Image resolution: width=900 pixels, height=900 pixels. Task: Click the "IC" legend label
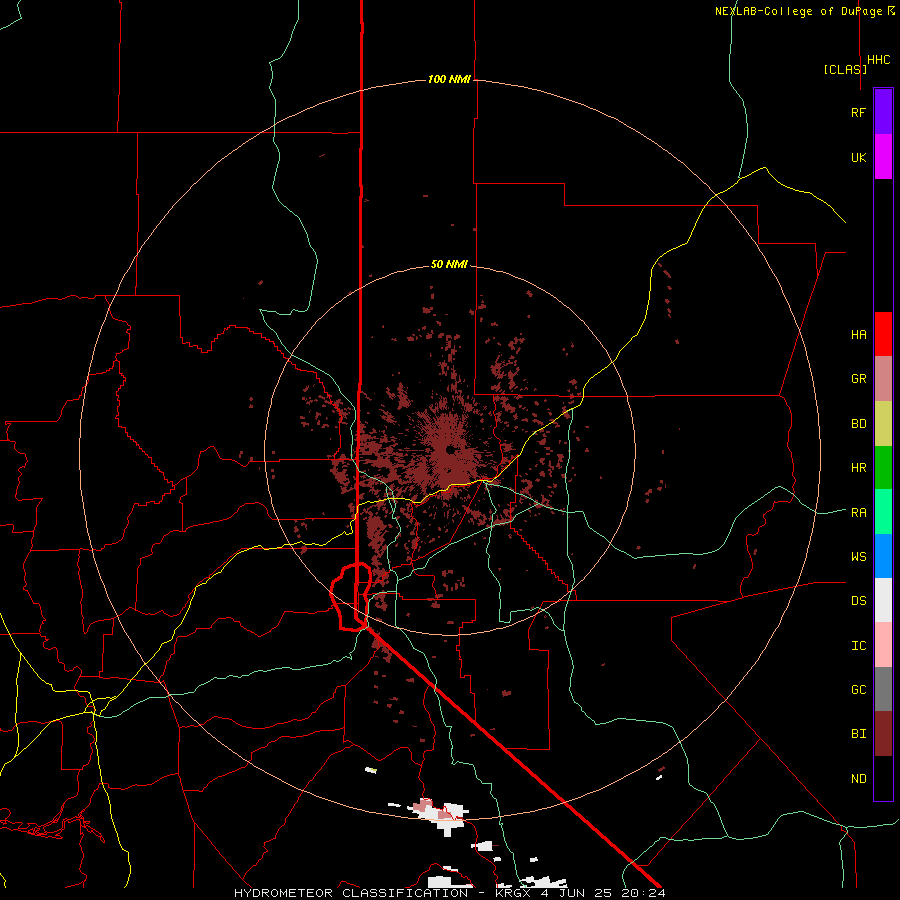click(x=859, y=646)
